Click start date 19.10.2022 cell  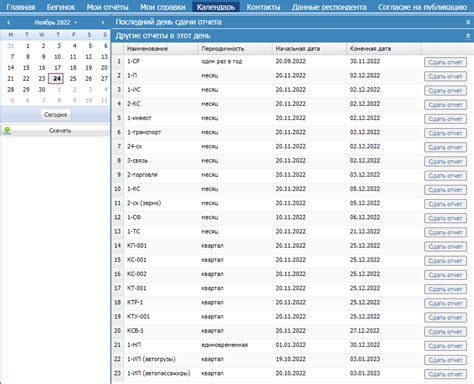[290, 359]
